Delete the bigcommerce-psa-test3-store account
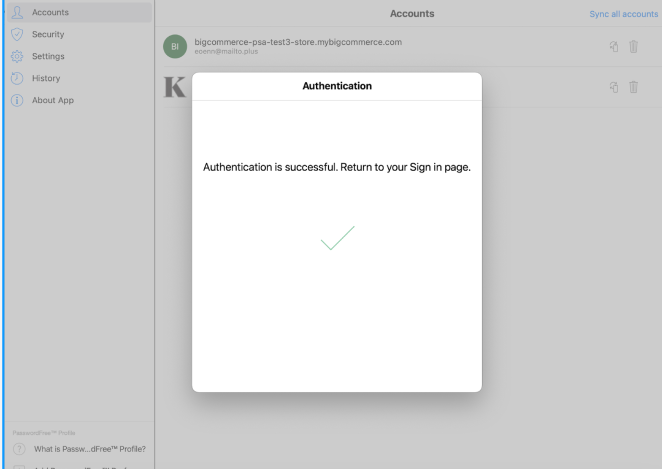662x469 pixels. pos(633,47)
